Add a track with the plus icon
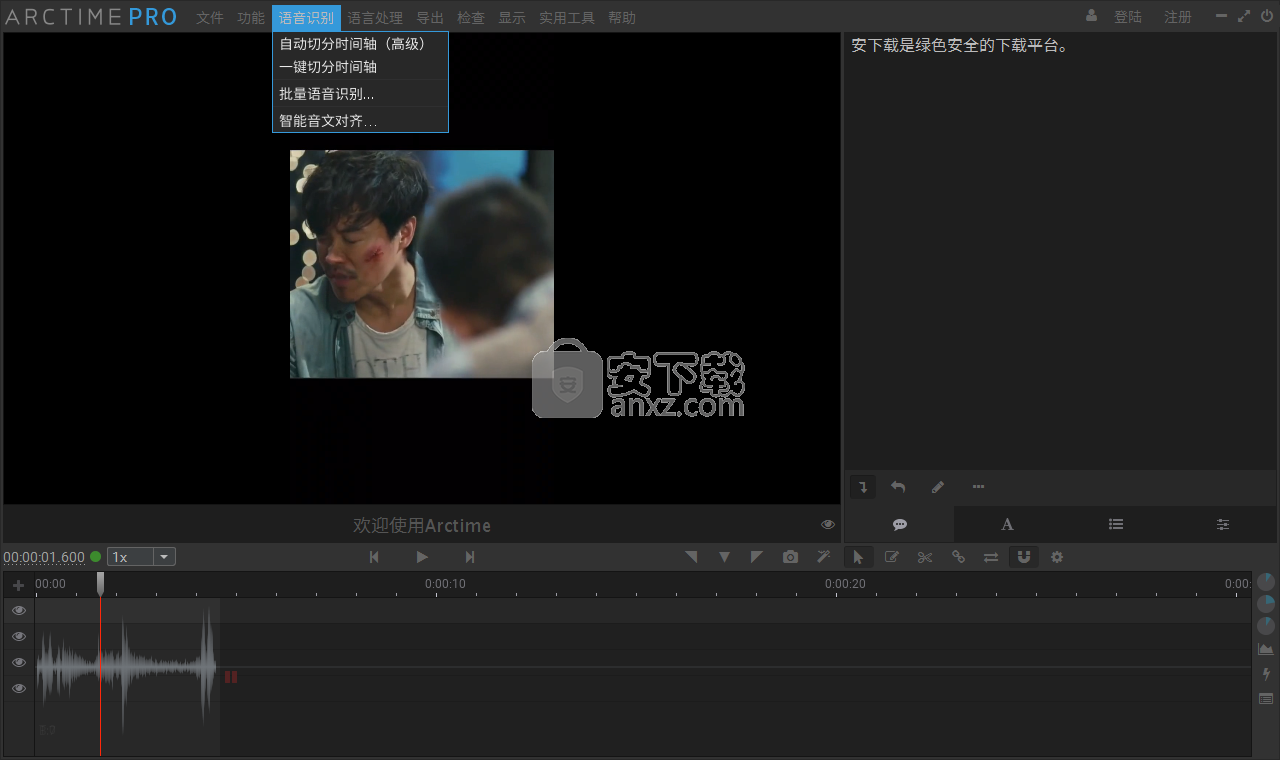This screenshot has width=1280, height=760. click(x=18, y=585)
